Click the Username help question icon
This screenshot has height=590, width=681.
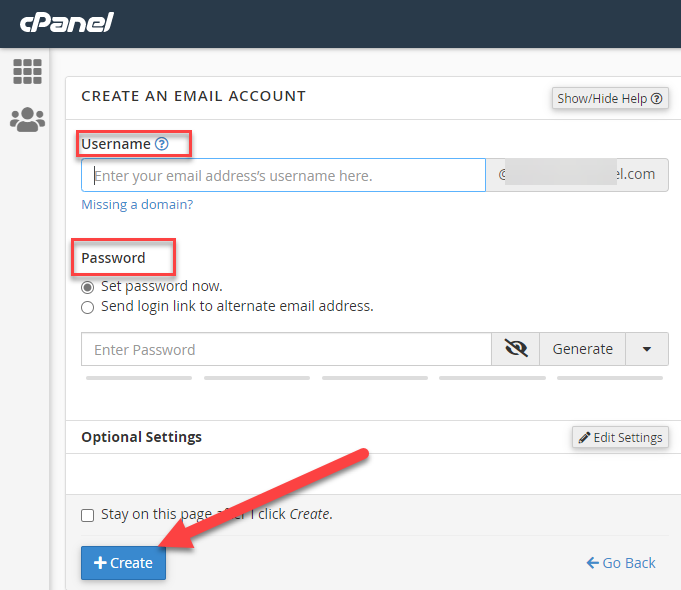pyautogui.click(x=162, y=144)
